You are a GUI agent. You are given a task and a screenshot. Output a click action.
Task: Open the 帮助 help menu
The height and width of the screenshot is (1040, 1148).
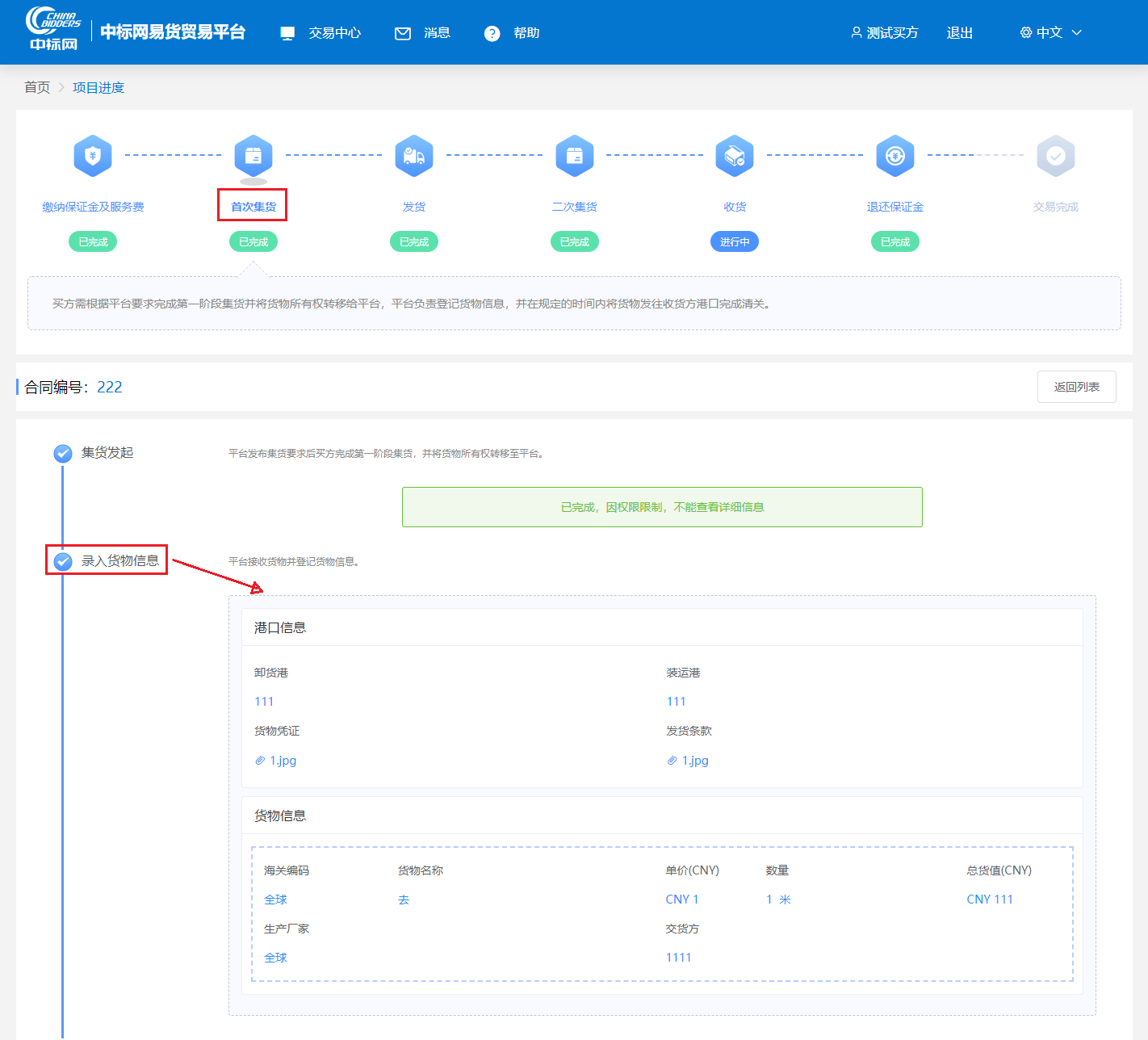(x=513, y=33)
